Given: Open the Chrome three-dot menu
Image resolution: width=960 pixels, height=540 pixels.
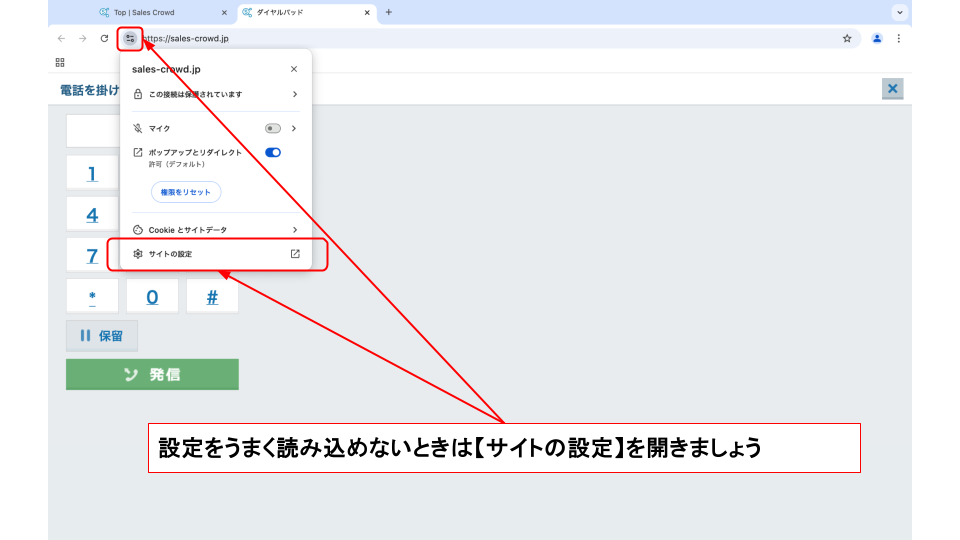Looking at the screenshot, I should click(898, 39).
